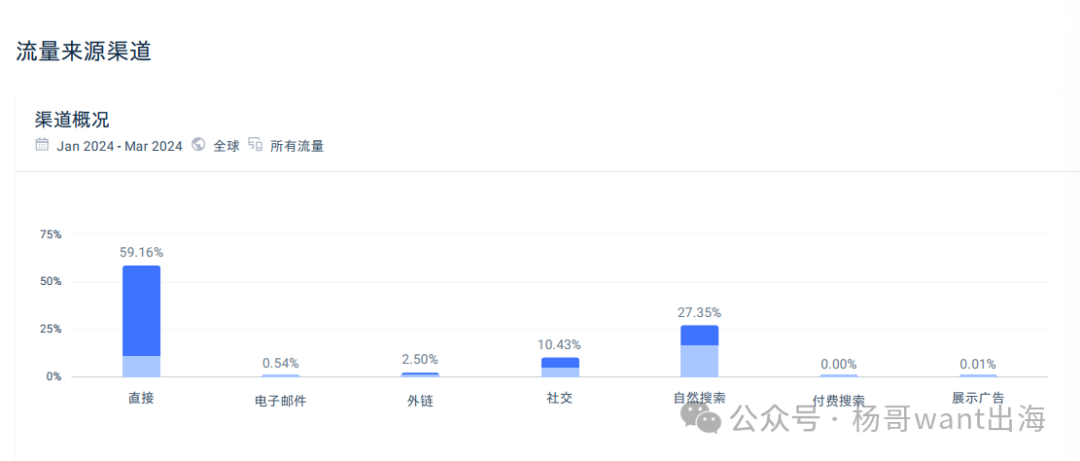Click the 流量来源渠道 section title
Viewport: 1080px width, 461px height.
[83, 52]
